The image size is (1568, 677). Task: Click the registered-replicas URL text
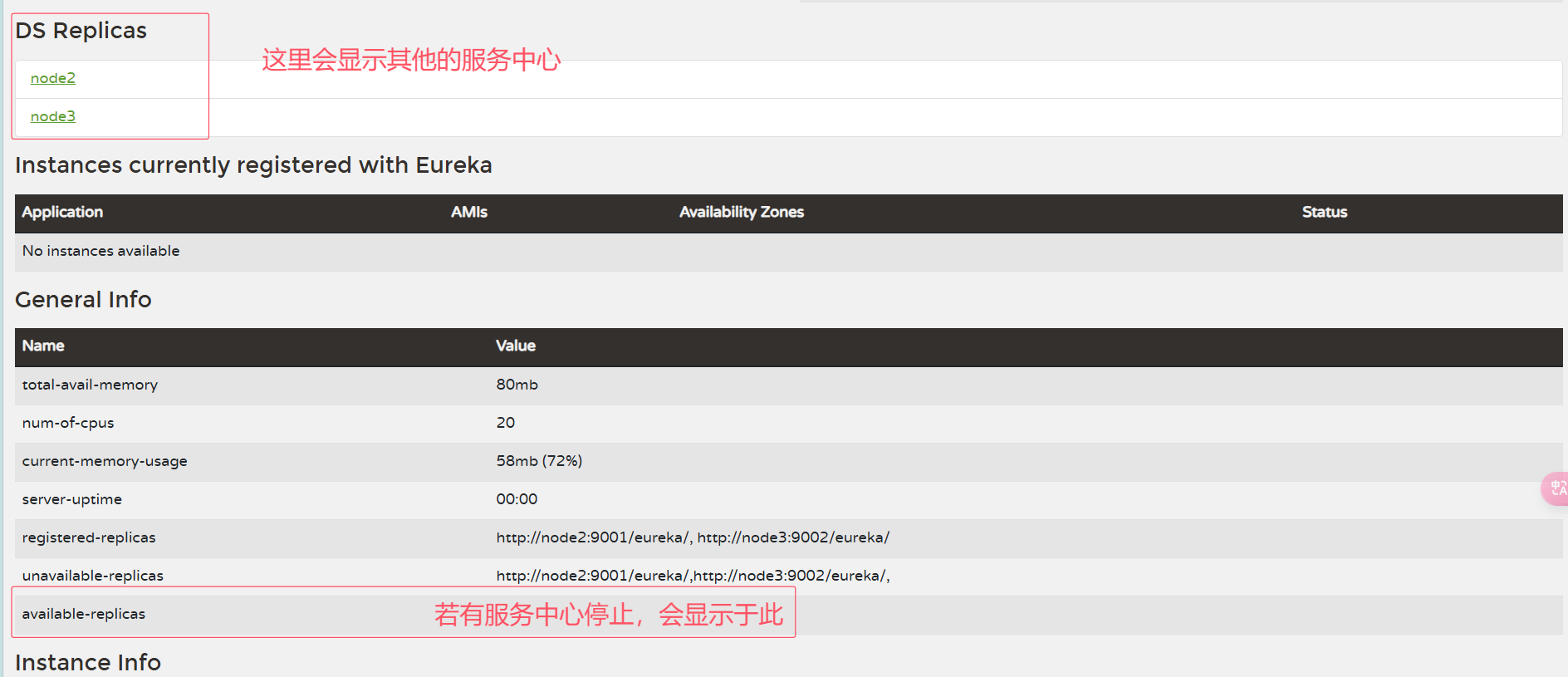[x=693, y=537]
